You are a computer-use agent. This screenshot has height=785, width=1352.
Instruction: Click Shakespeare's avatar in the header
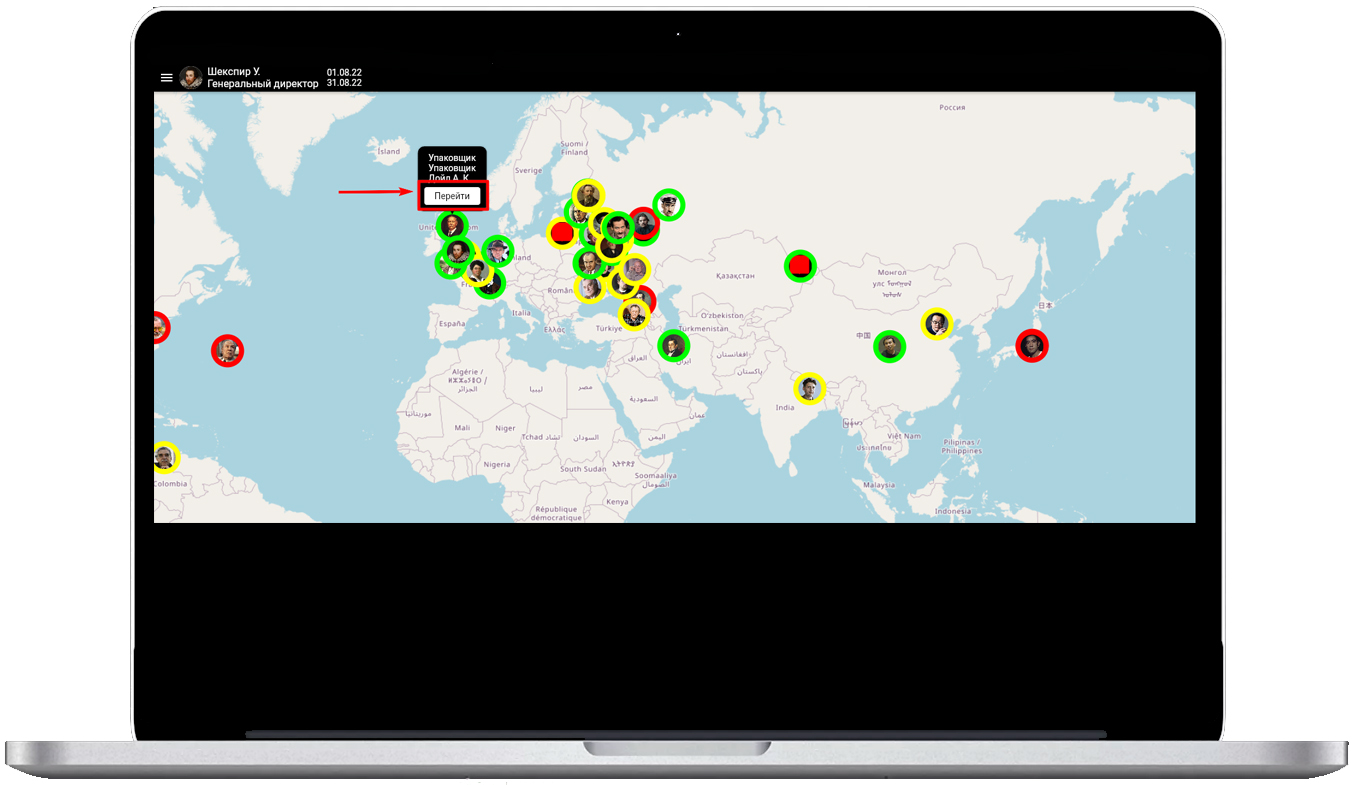(191, 78)
